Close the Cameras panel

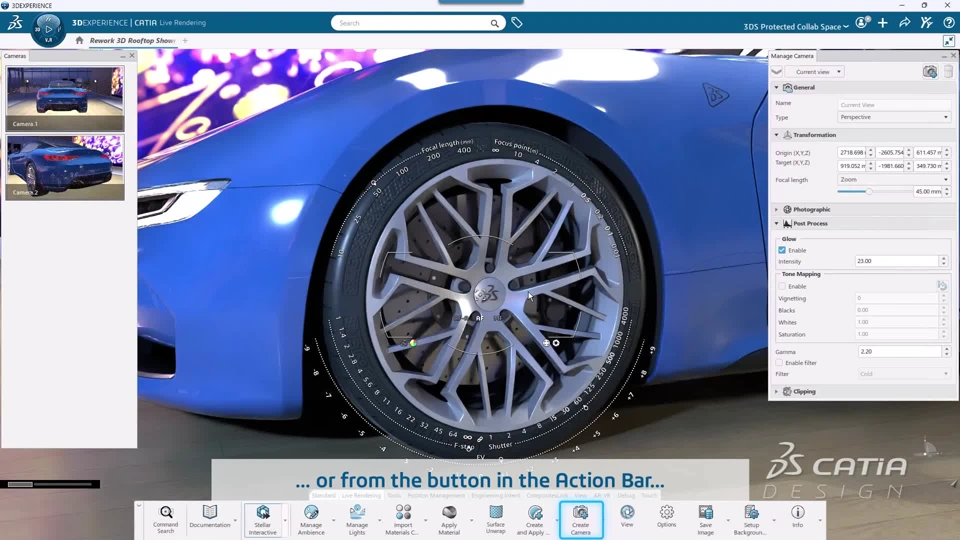(x=132, y=56)
